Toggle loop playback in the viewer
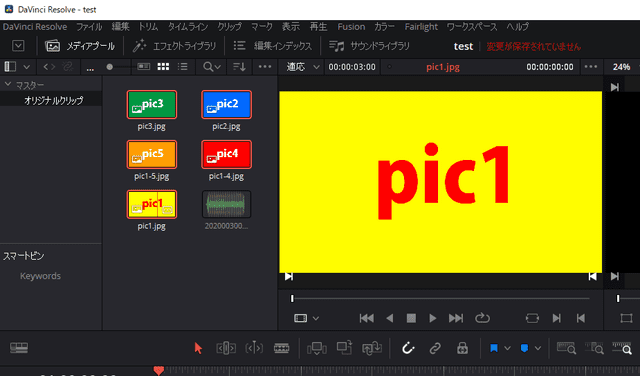The image size is (640, 376). click(482, 318)
